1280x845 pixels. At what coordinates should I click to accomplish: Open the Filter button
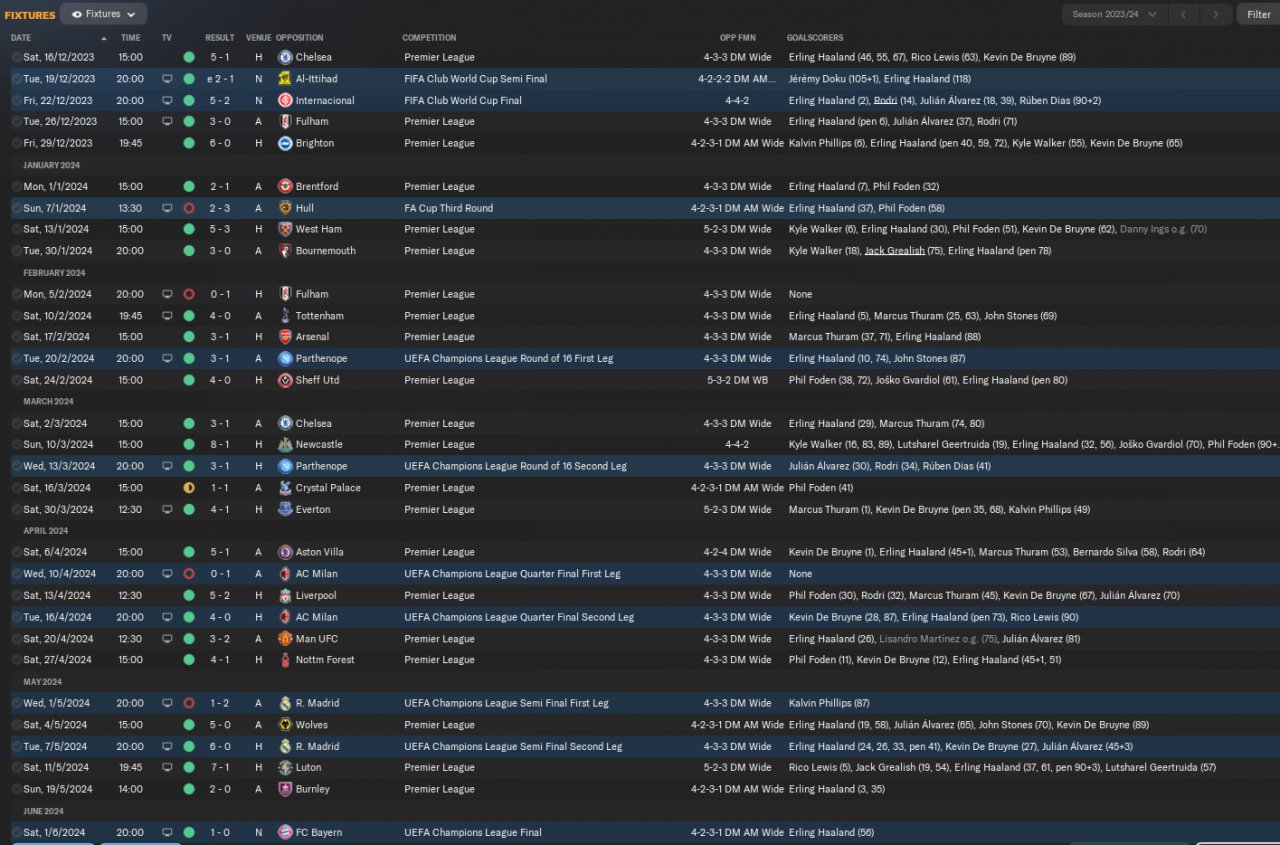point(1258,14)
